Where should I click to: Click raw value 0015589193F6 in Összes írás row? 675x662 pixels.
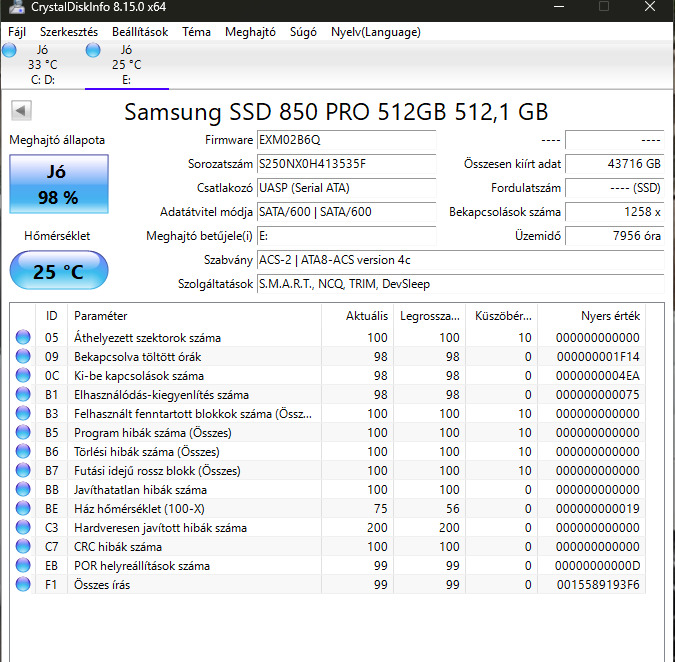(598, 585)
